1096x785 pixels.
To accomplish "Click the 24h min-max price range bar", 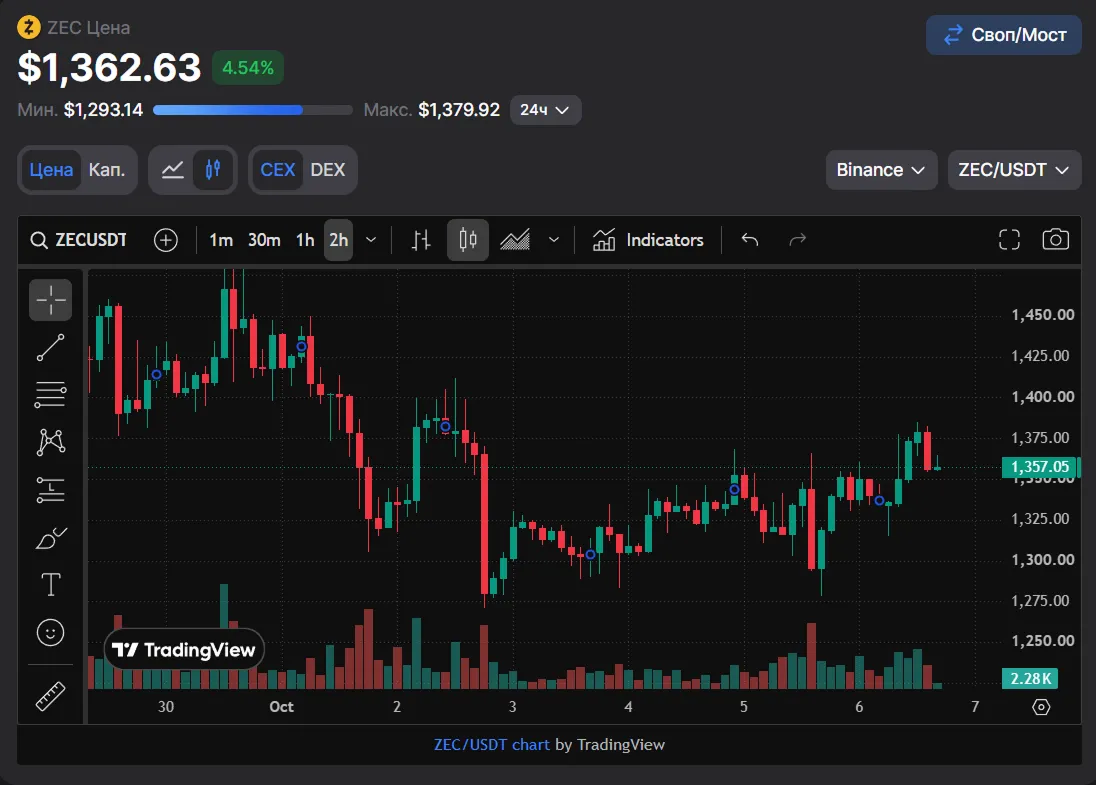I will (252, 110).
